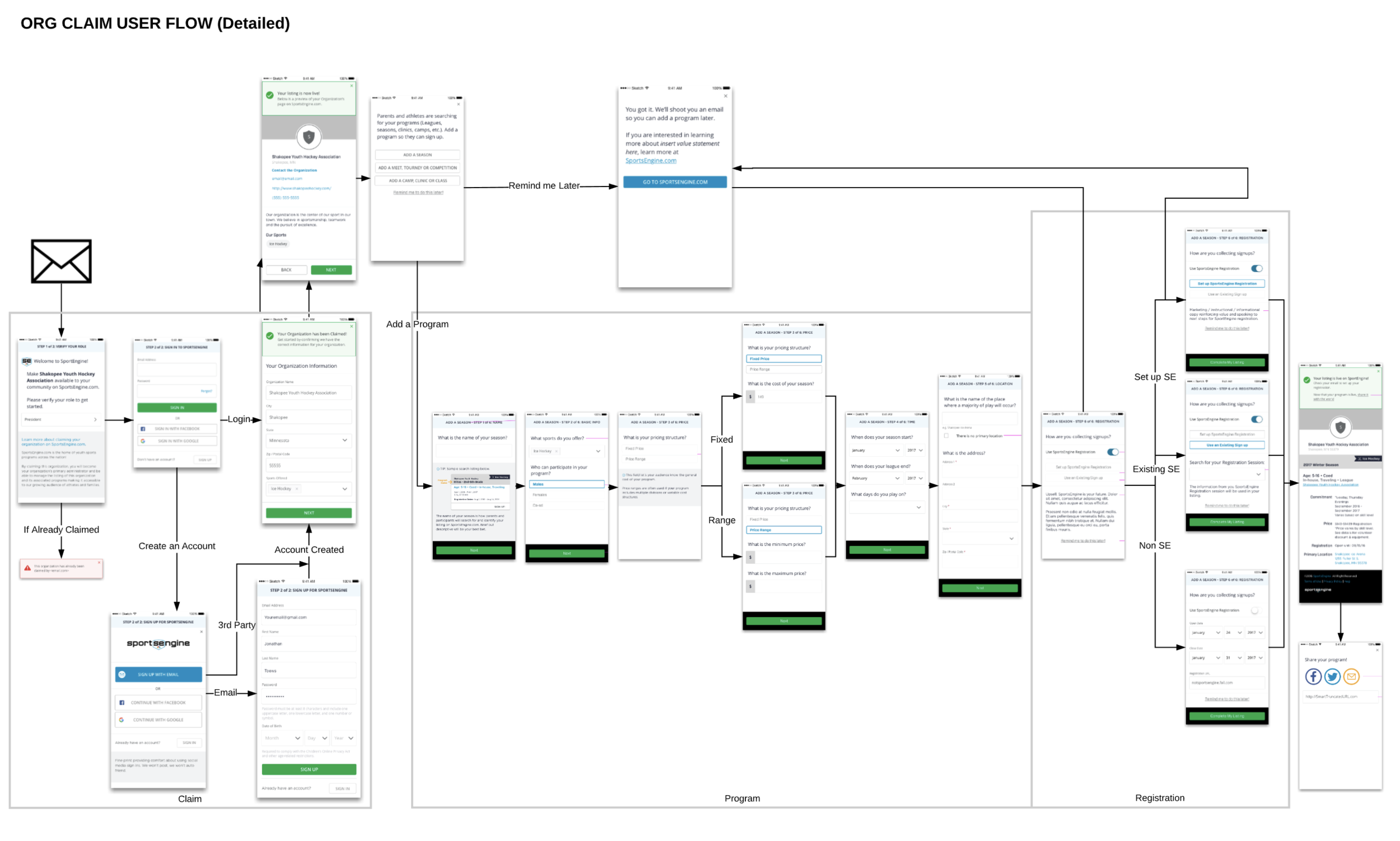Click the SmartTruncatedURL share link field
The height and width of the screenshot is (841, 1400).
point(1340,697)
